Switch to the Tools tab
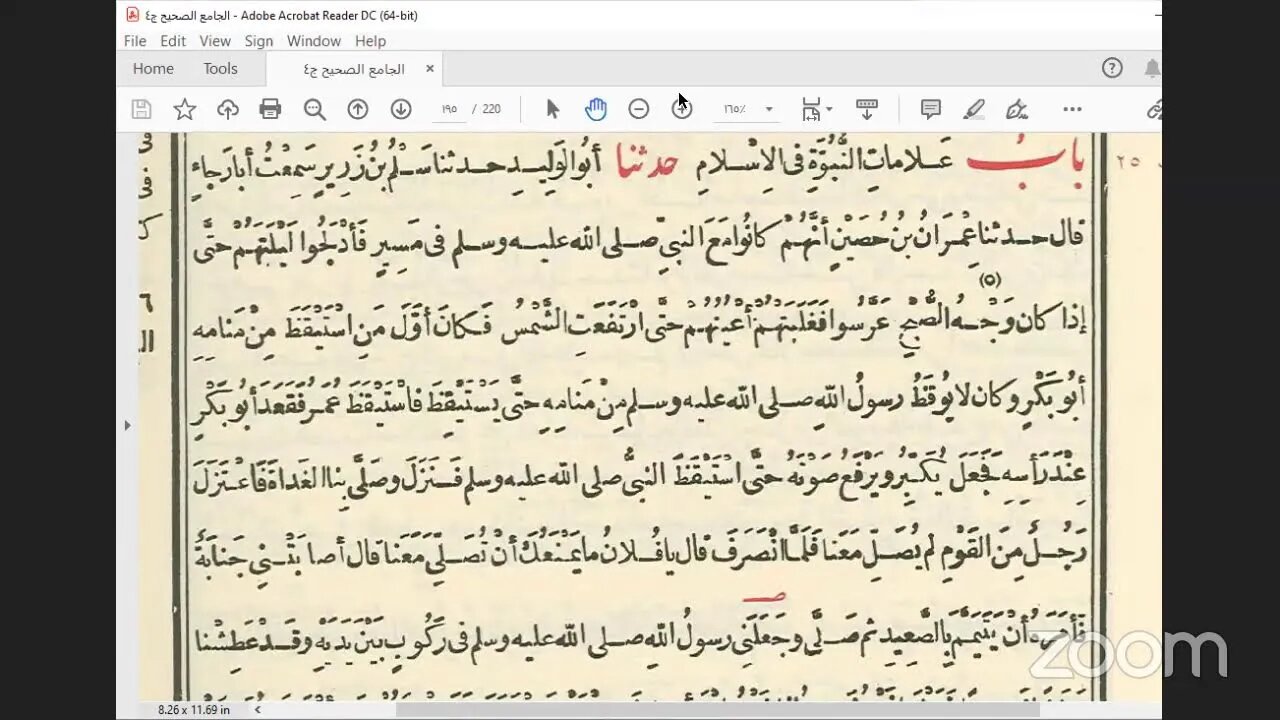This screenshot has width=1280, height=720. tap(220, 68)
